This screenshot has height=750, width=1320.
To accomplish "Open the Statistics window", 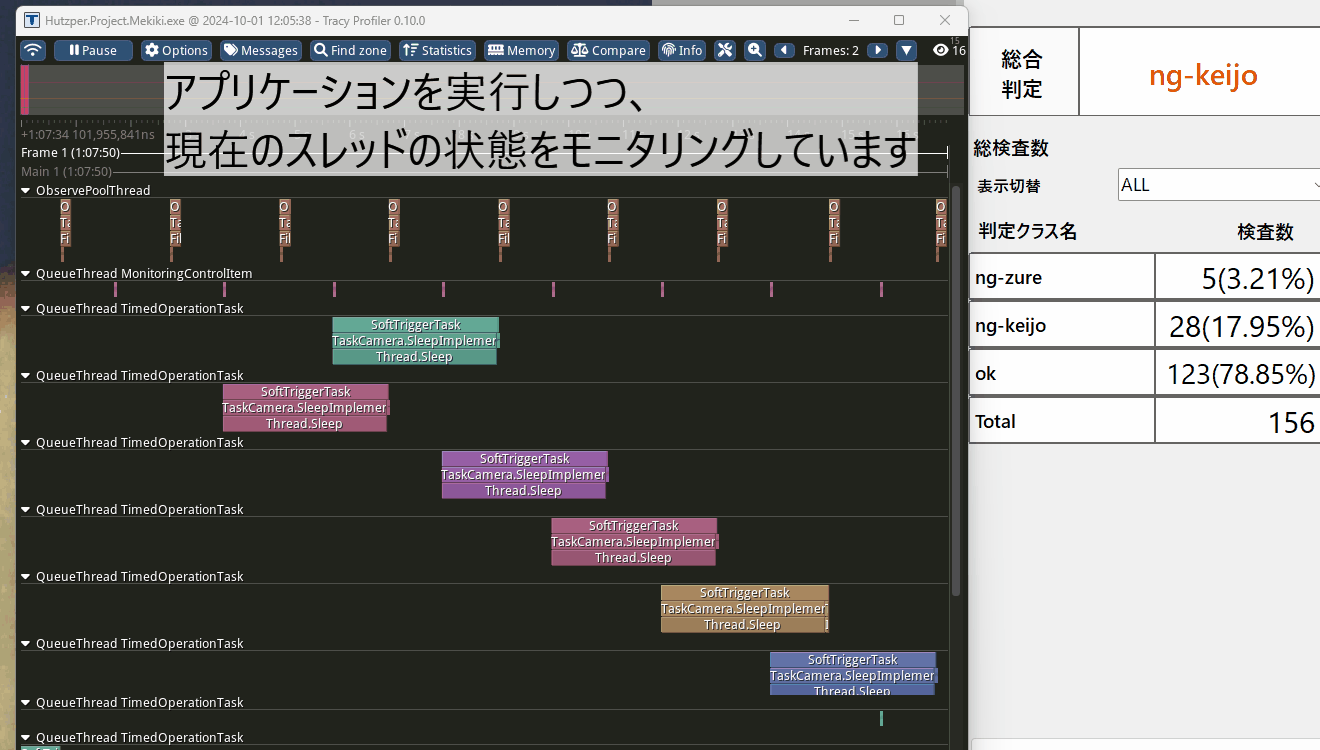I will 436,50.
